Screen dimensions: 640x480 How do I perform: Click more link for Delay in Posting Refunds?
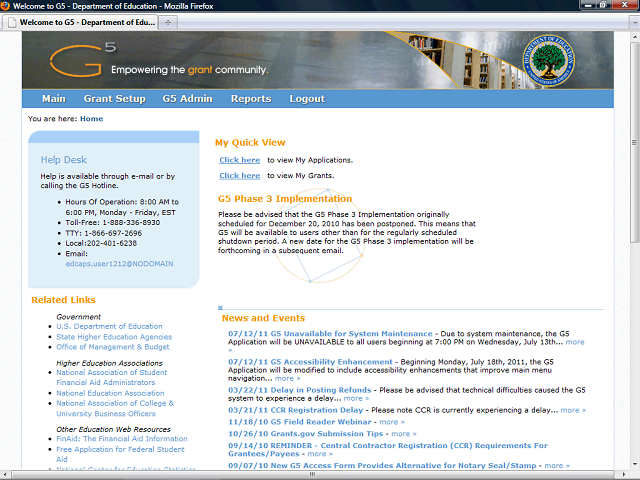click(356, 398)
